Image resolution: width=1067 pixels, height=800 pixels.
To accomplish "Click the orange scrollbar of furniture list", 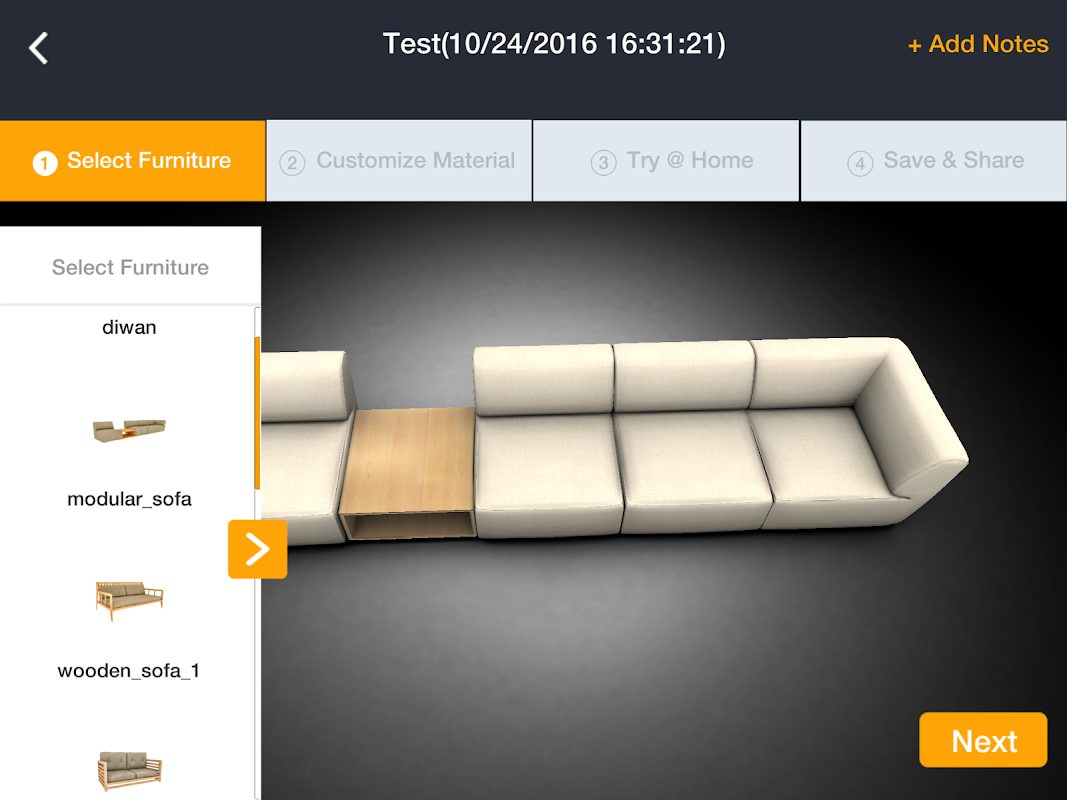I will 257,412.
